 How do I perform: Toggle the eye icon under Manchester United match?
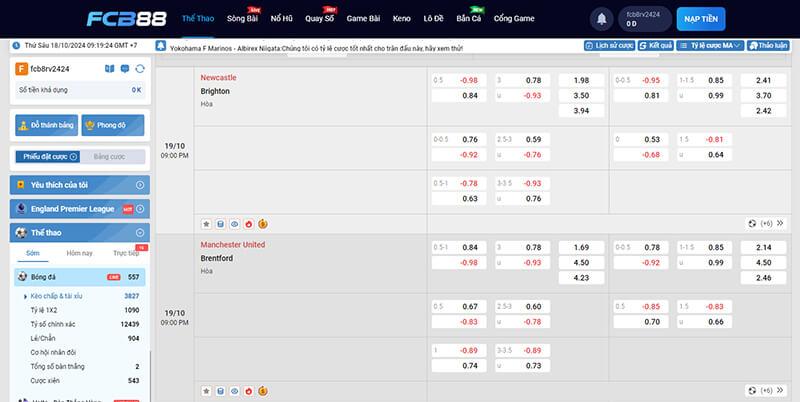[x=235, y=390]
